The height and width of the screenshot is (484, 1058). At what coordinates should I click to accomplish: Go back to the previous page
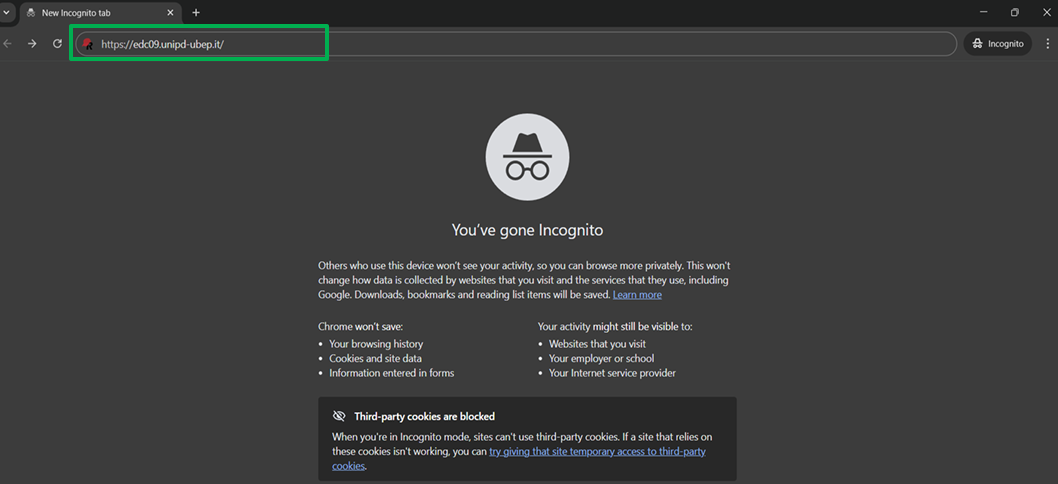click(9, 44)
